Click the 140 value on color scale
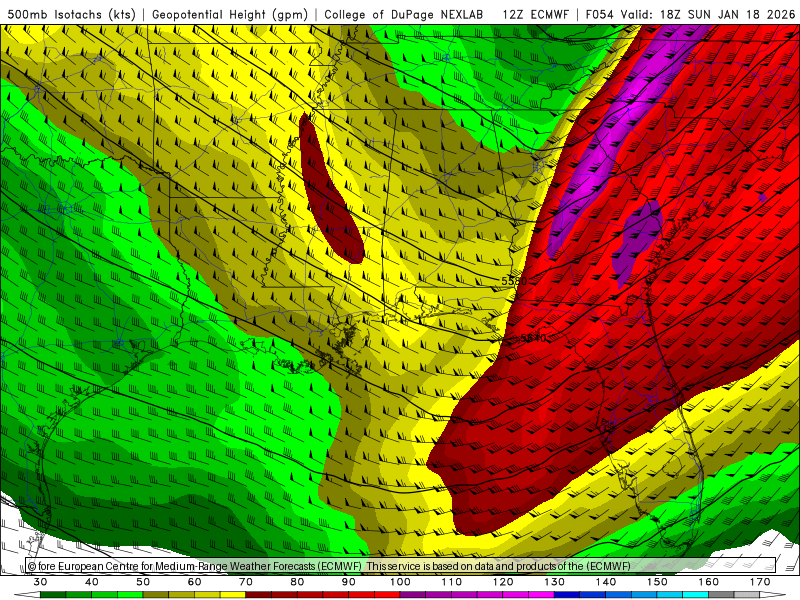800x600 pixels. click(x=606, y=582)
